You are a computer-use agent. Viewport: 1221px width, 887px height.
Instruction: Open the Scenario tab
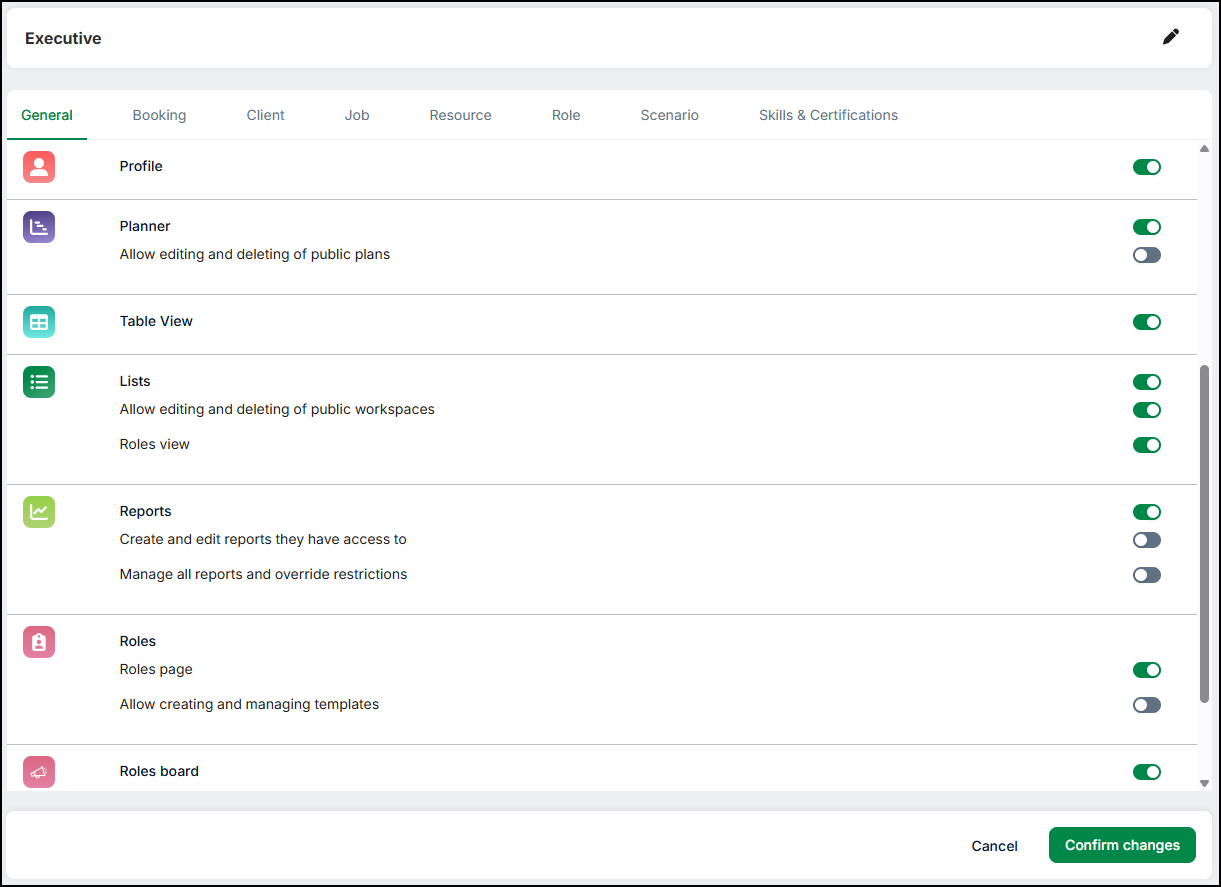coord(670,115)
